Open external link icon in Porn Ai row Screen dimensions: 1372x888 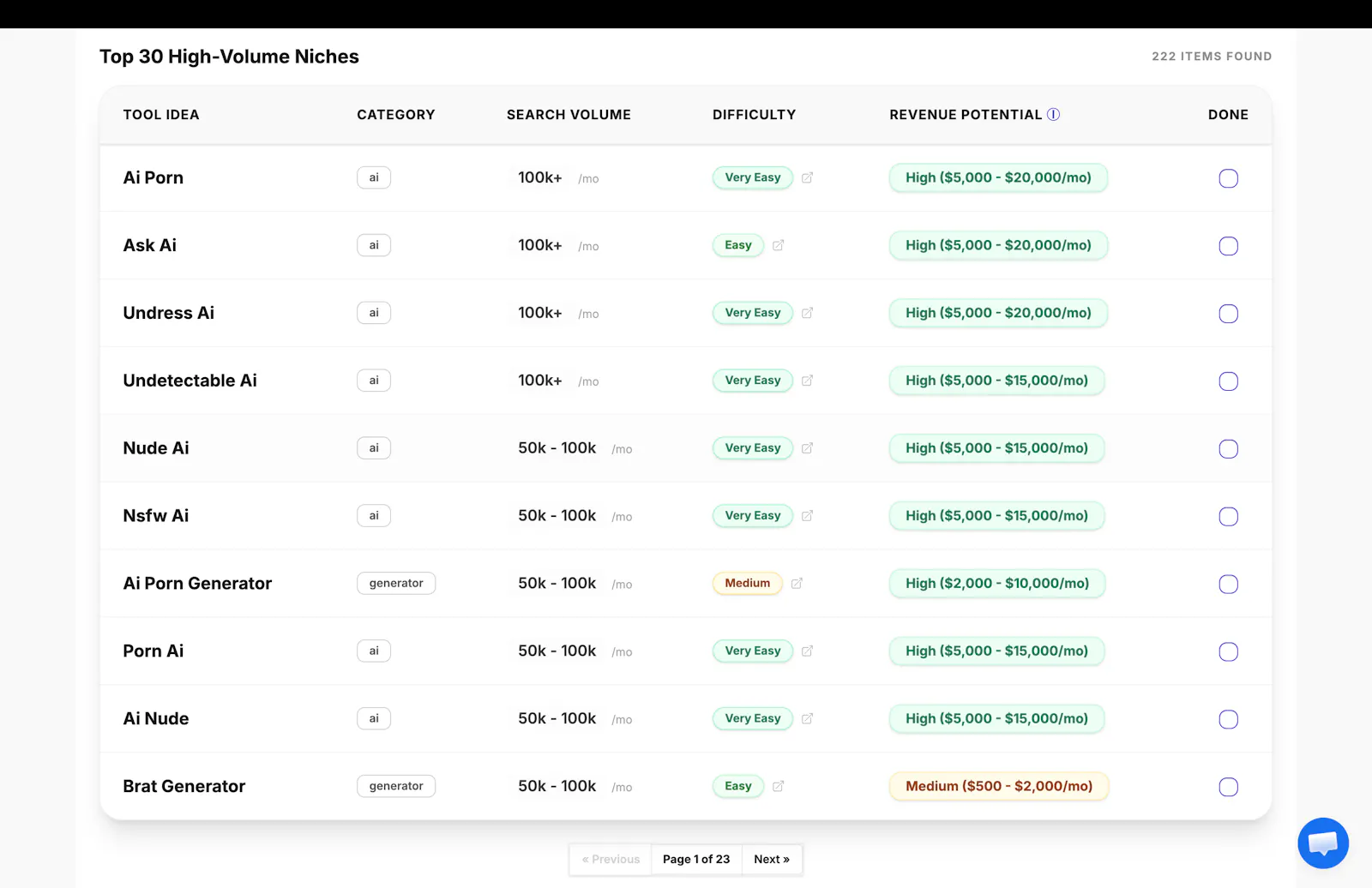pos(807,651)
